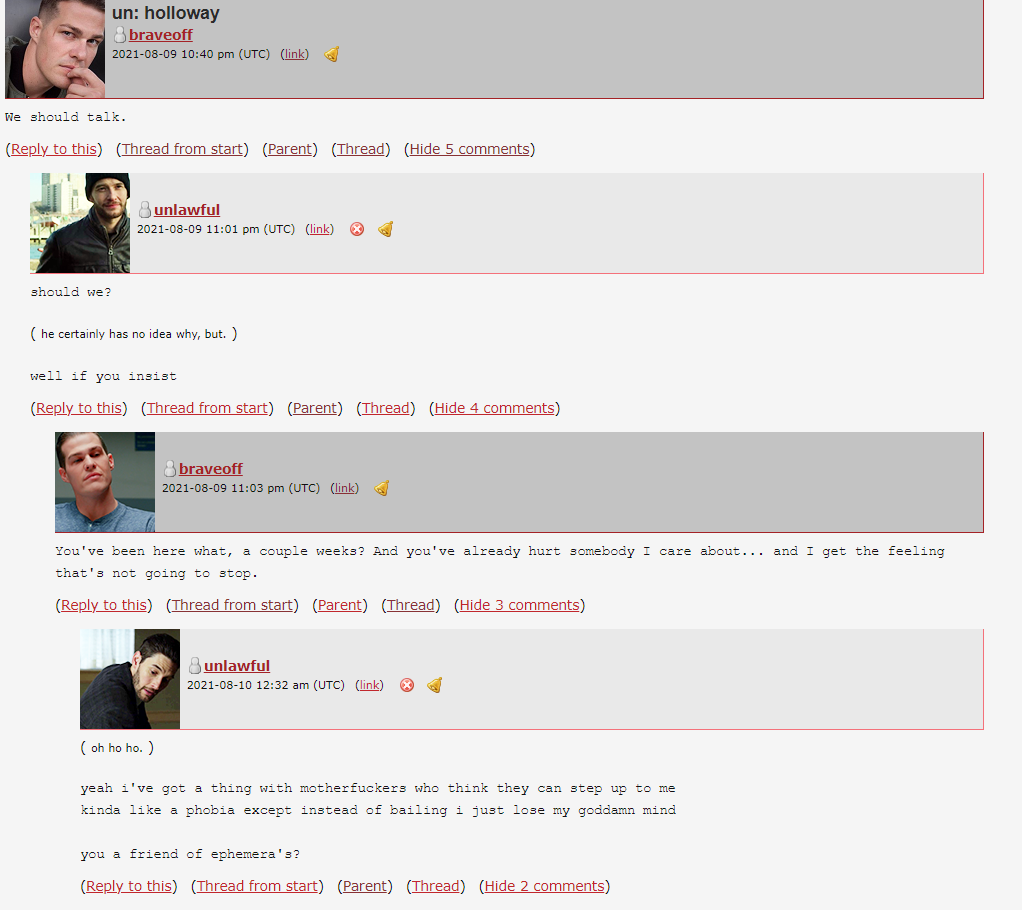Click the delete icon on unlawful's 11:01 pm comment
Viewport: 1022px width, 910px height.
click(x=357, y=229)
